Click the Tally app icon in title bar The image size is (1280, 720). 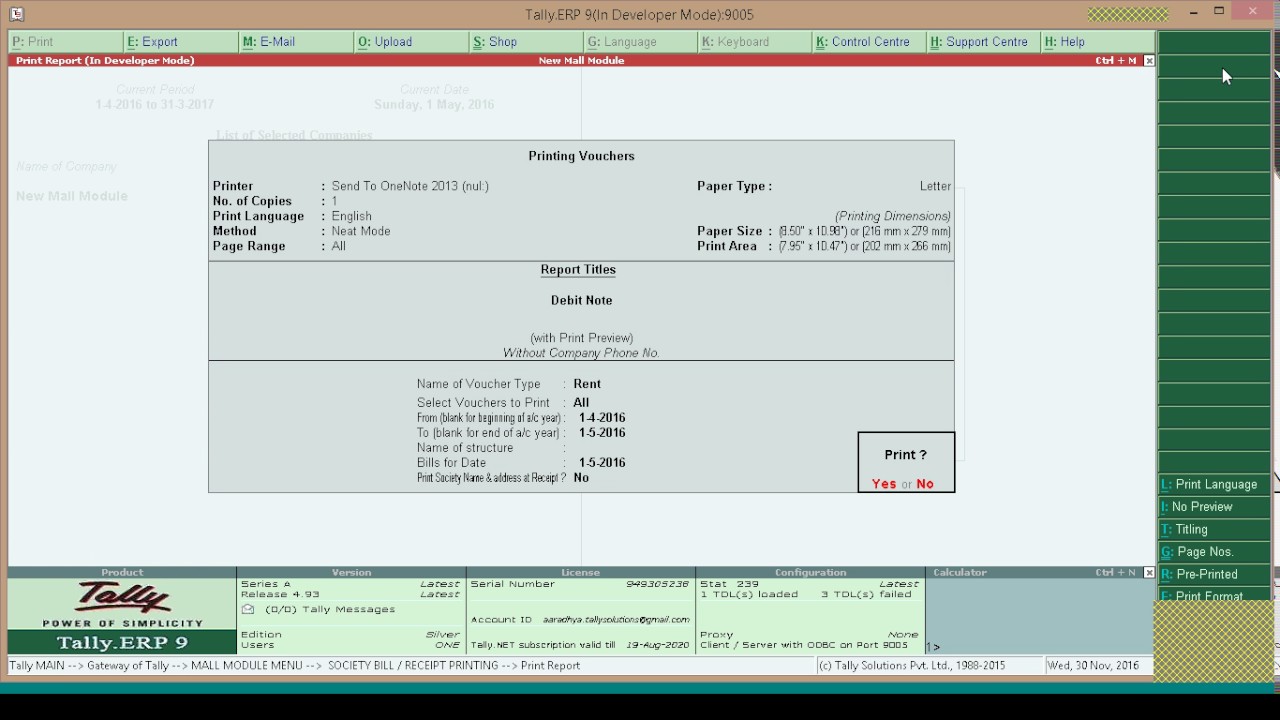click(16, 14)
